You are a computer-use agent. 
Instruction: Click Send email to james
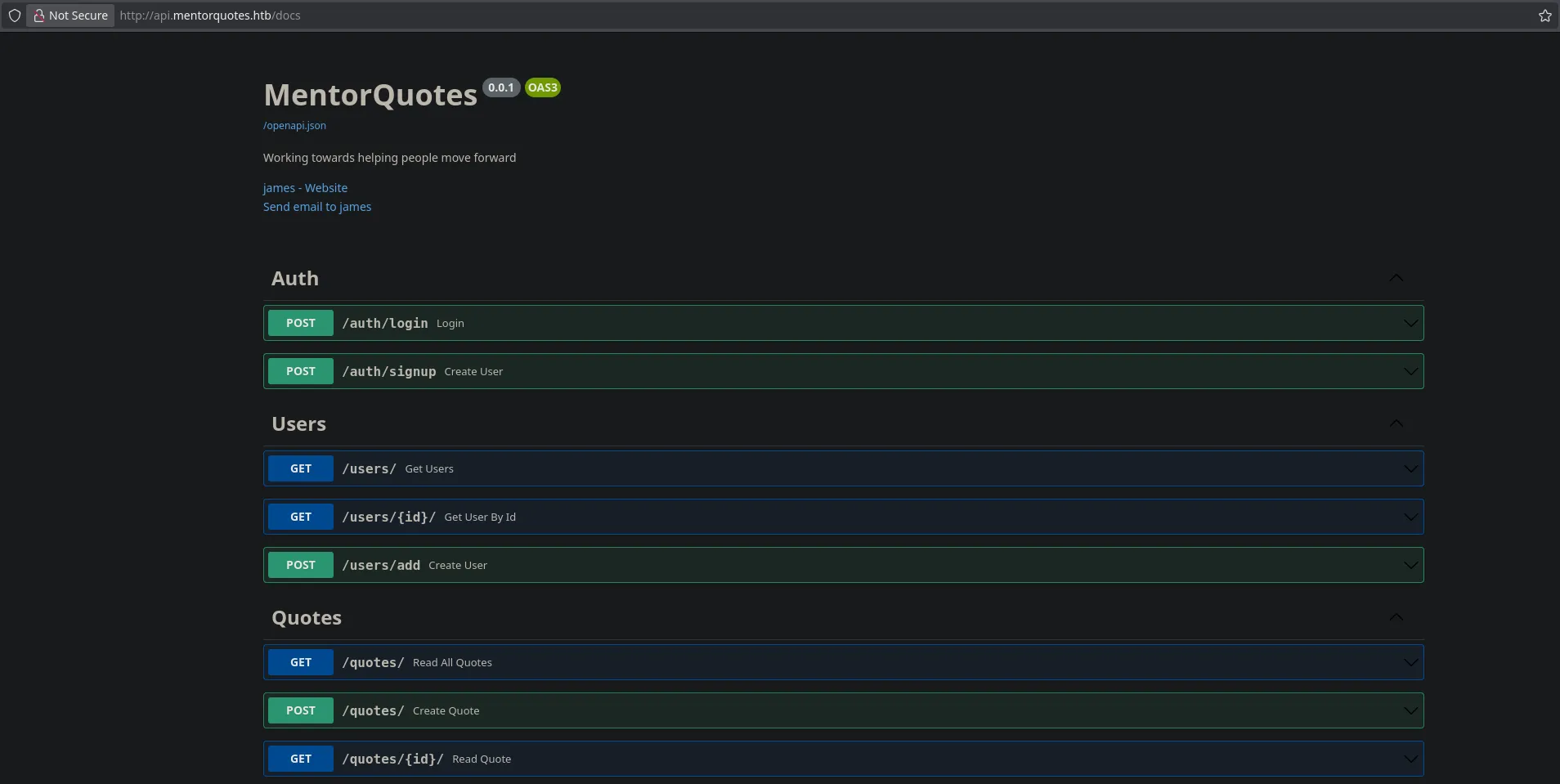(317, 207)
